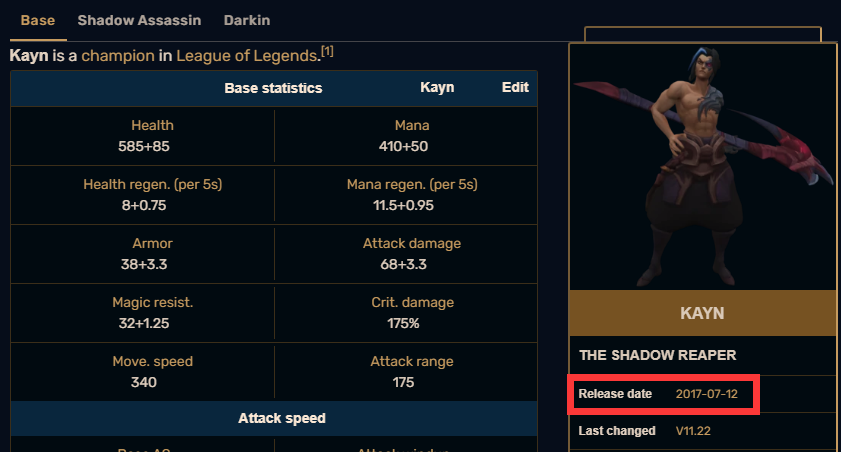The height and width of the screenshot is (452, 841).
Task: Open the V11.22 patch link
Action: (x=693, y=431)
